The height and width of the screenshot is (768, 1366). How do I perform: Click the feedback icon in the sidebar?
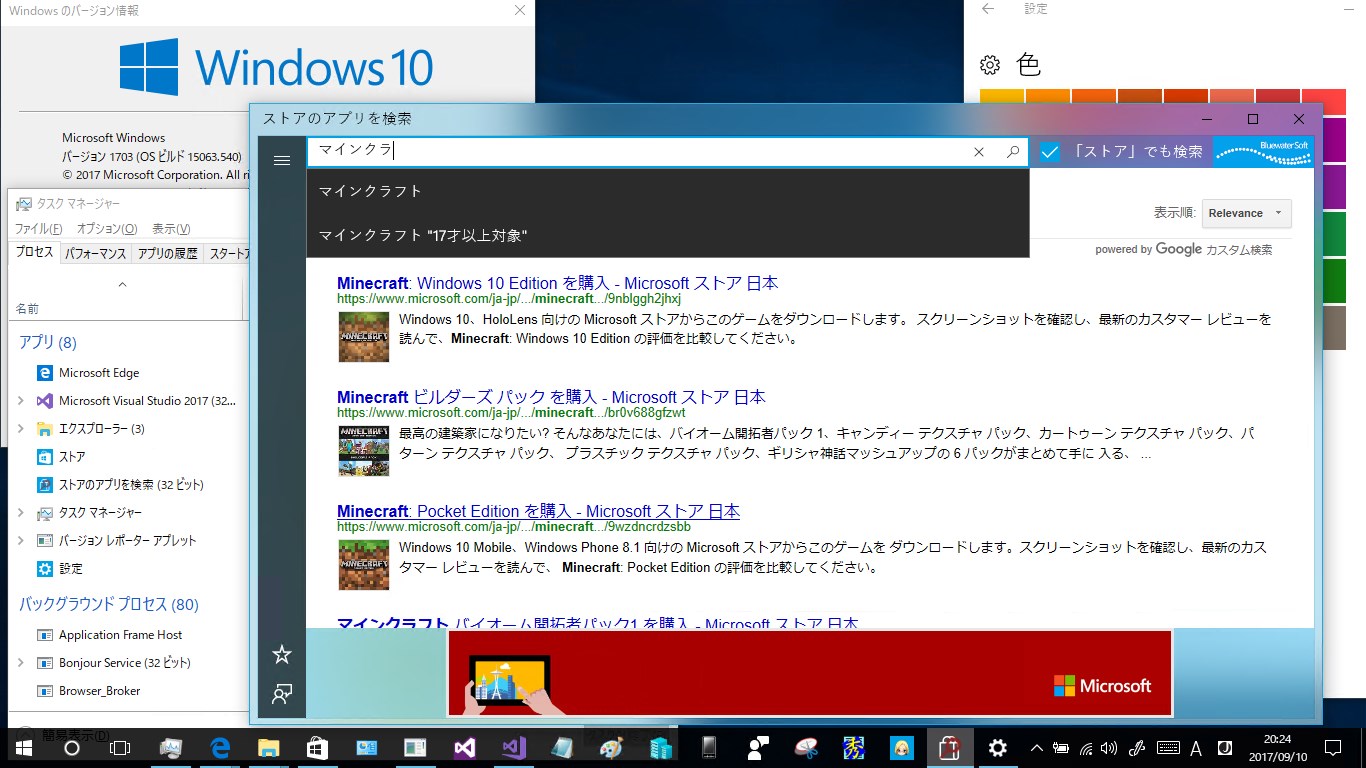tap(282, 694)
